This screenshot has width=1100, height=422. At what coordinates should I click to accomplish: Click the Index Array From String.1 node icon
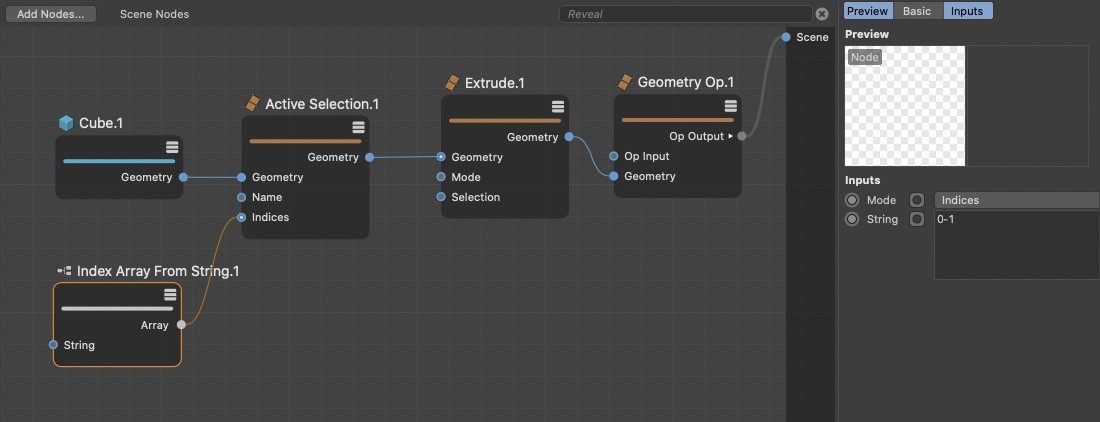tap(64, 271)
